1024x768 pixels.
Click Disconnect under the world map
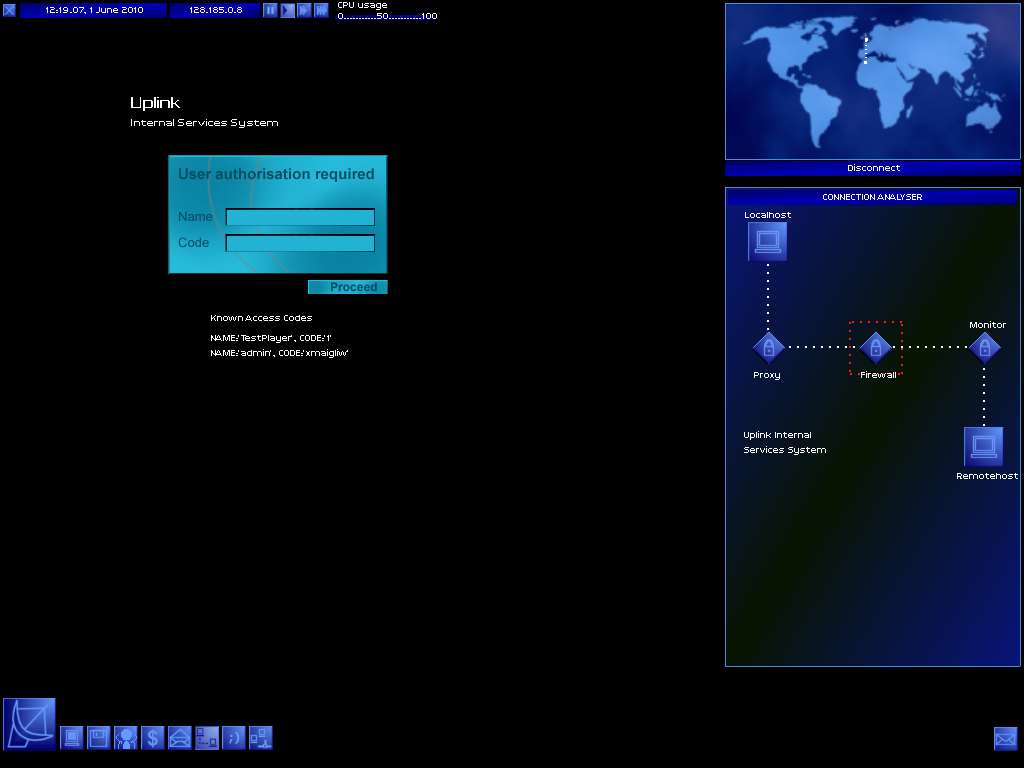pos(873,168)
